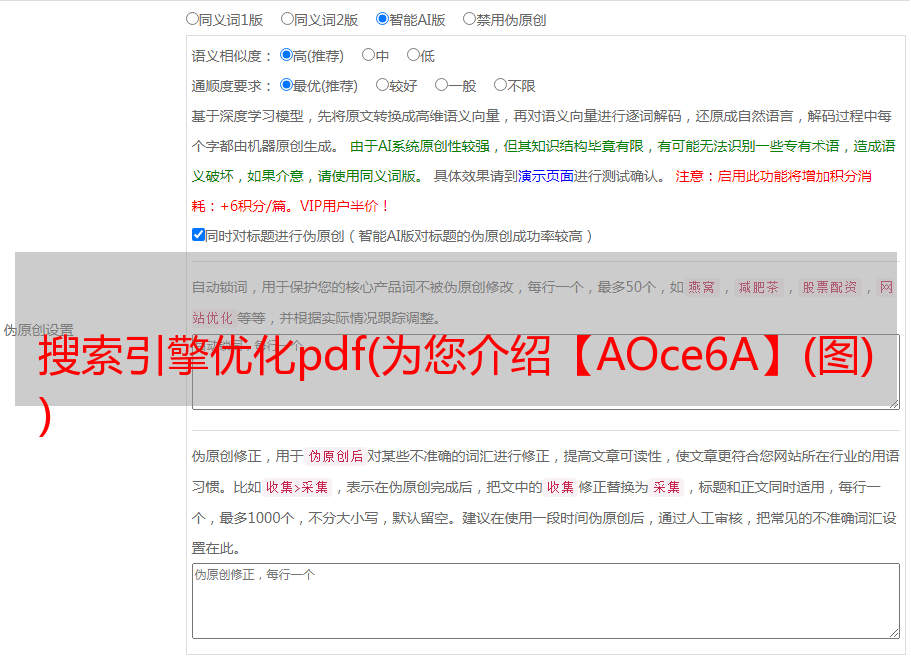Open the 演示页面 link

click(x=545, y=176)
